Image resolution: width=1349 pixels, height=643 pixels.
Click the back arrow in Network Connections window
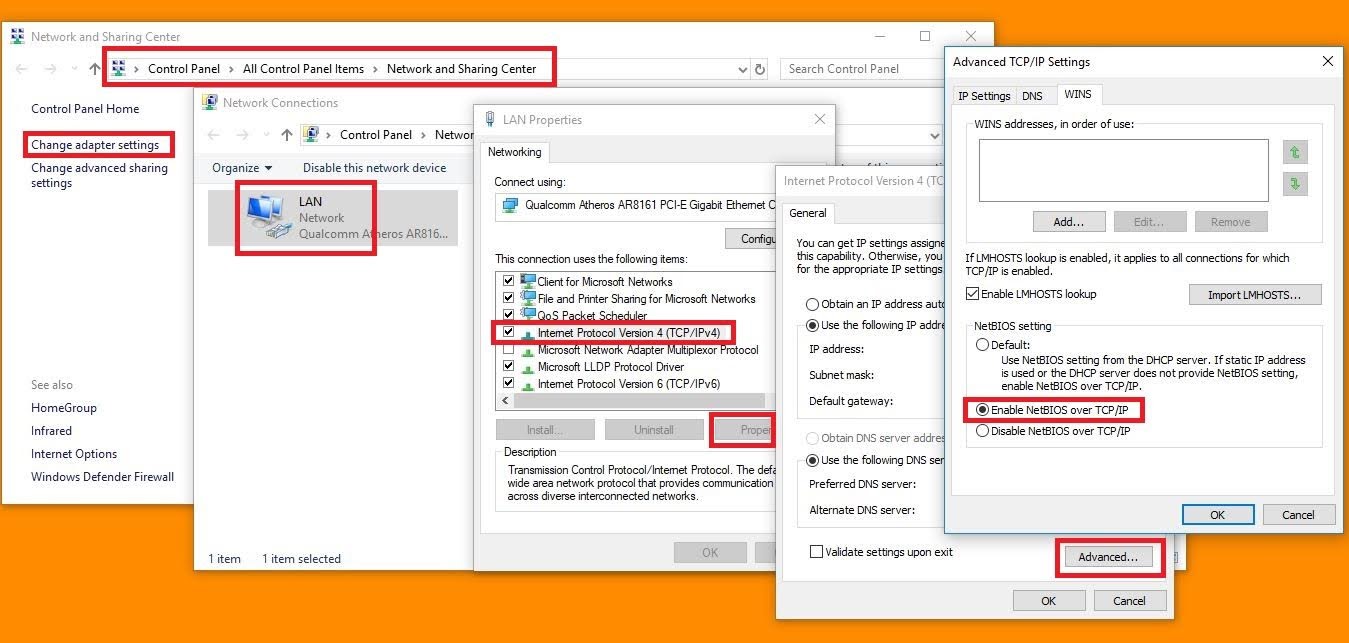(213, 135)
